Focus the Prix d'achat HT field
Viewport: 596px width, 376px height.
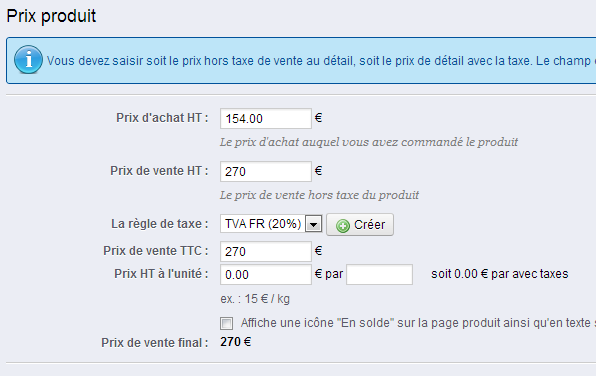click(266, 119)
